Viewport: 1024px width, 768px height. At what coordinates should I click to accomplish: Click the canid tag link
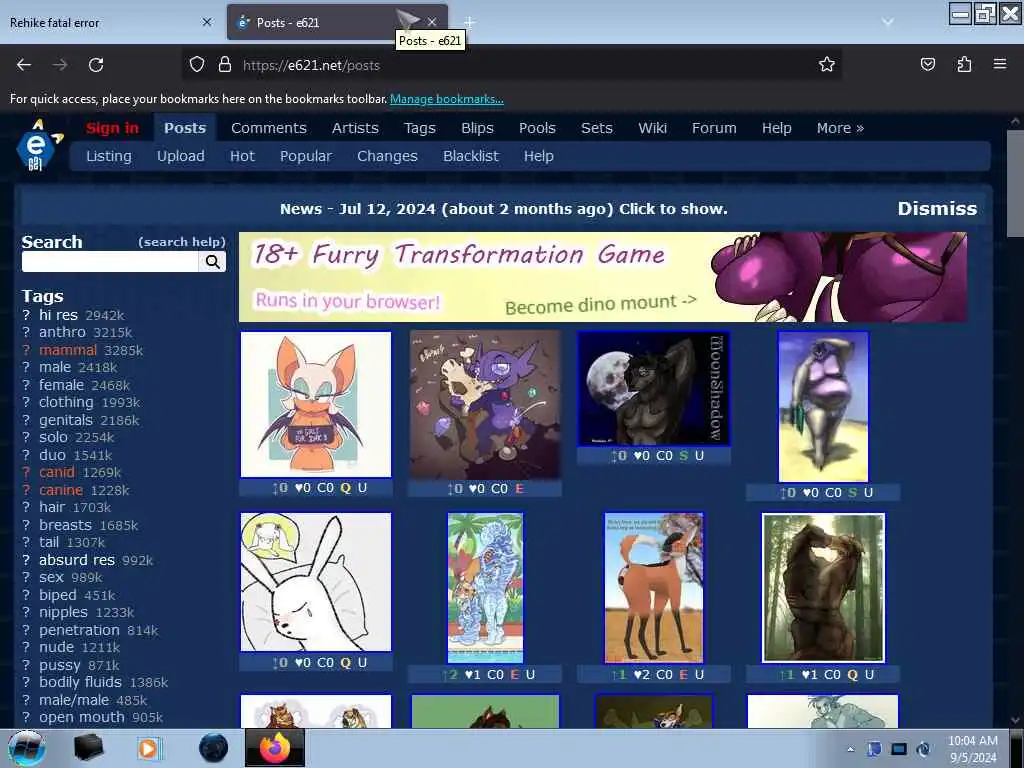pos(56,472)
